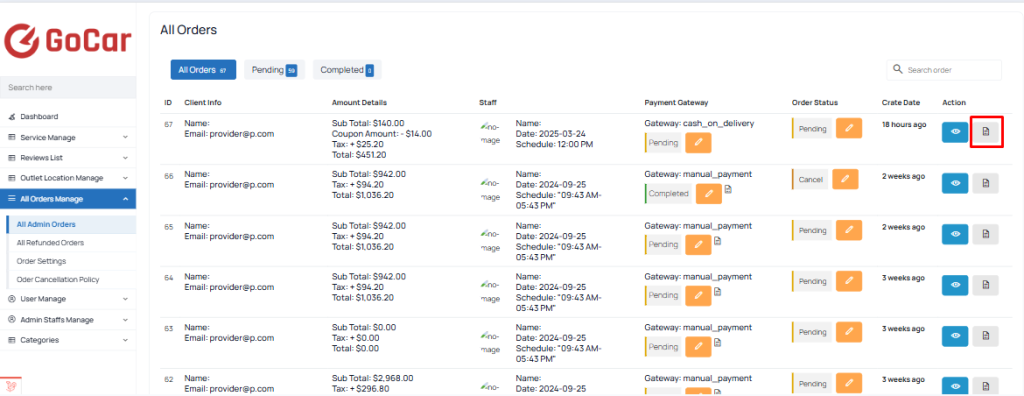Click the Search order input field
The image size is (1024, 396).
(944, 70)
